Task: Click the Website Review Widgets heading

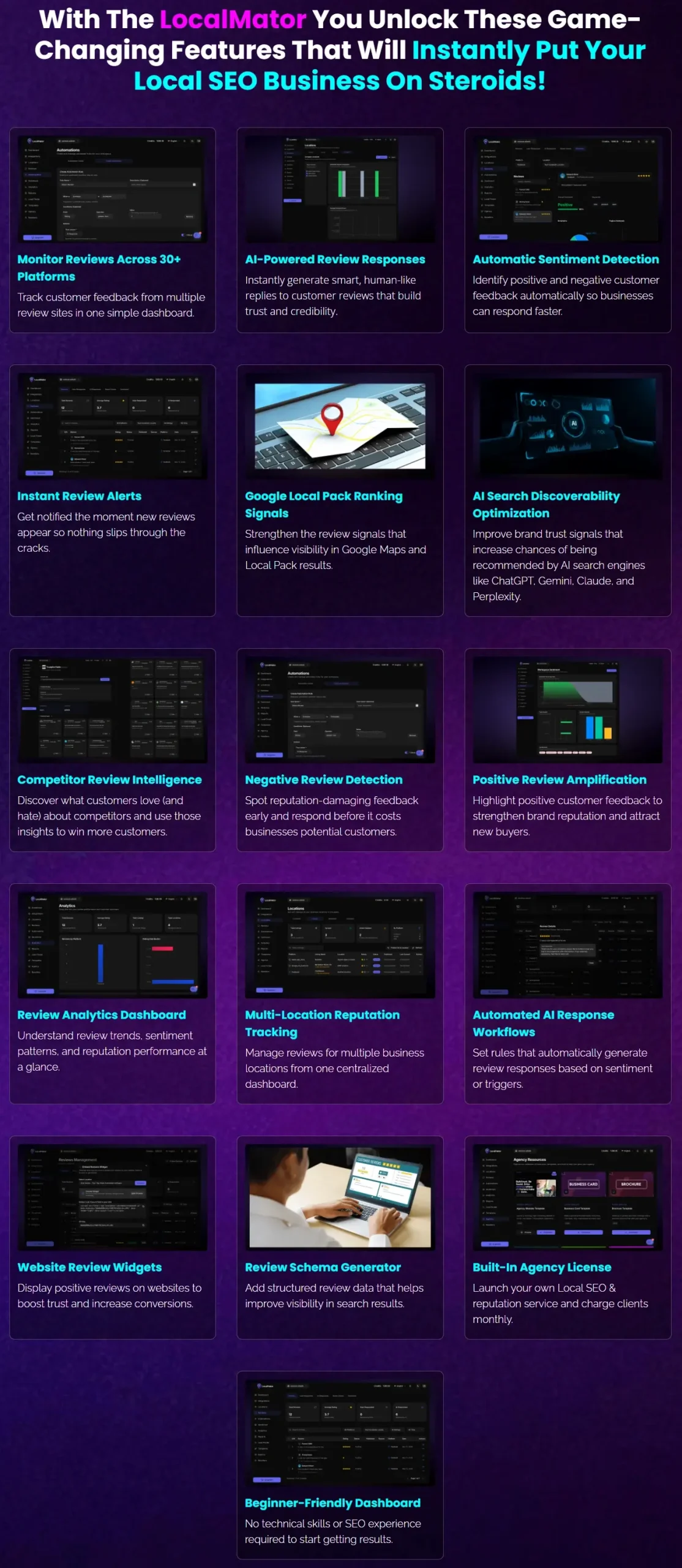Action: point(89,1267)
